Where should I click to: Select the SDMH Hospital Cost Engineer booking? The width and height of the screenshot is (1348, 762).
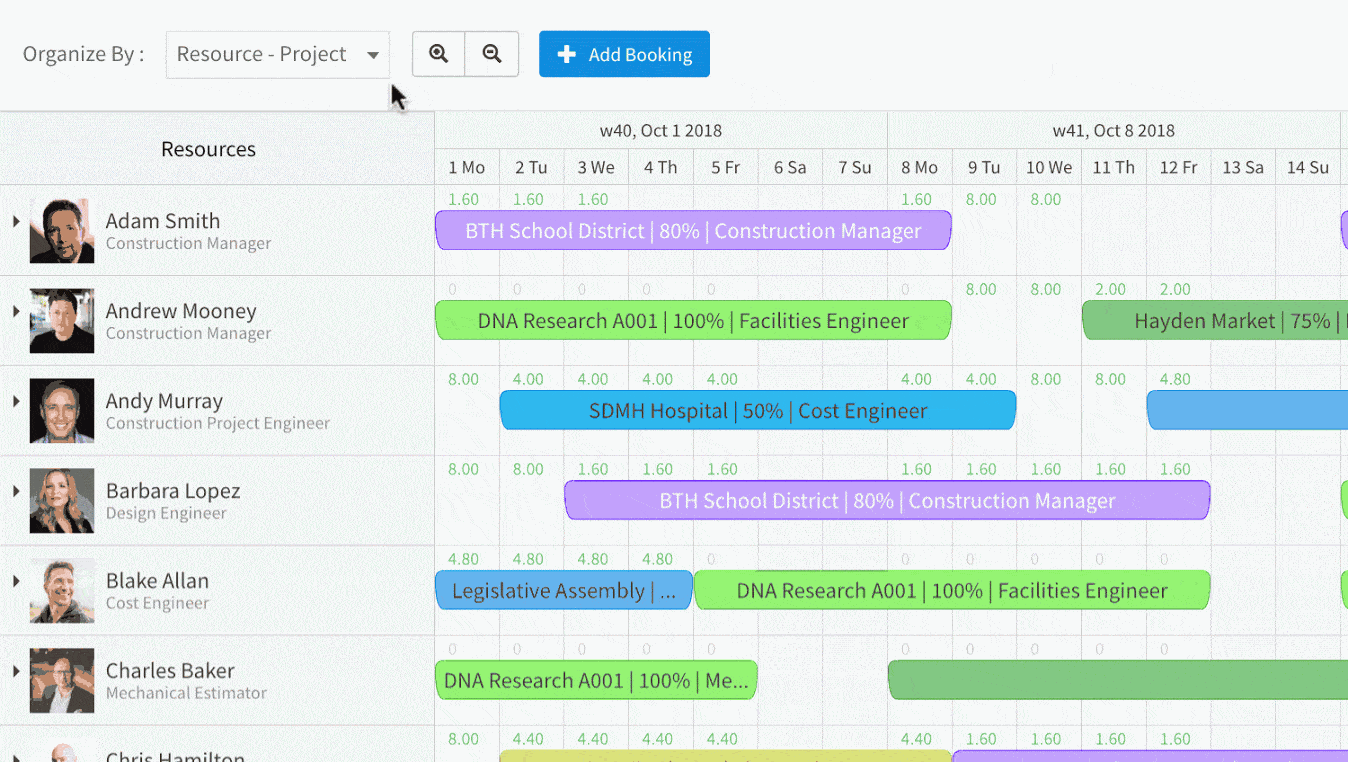pos(758,410)
